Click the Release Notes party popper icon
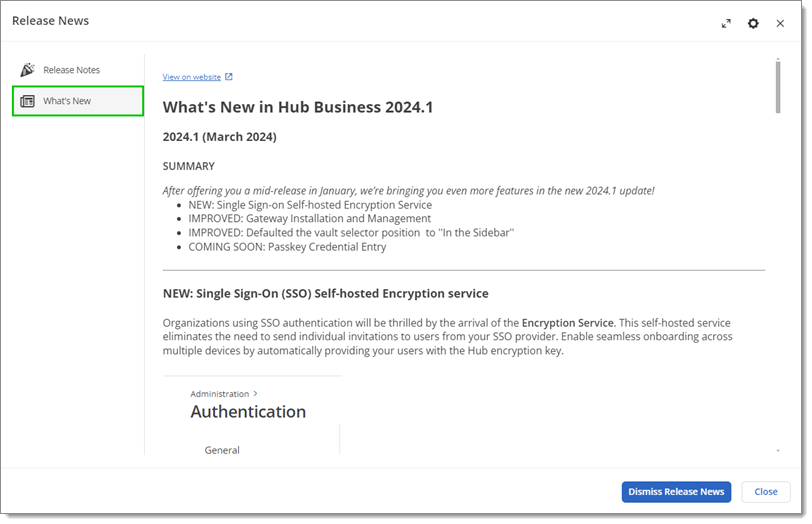This screenshot has height=524, width=812. 27,69
